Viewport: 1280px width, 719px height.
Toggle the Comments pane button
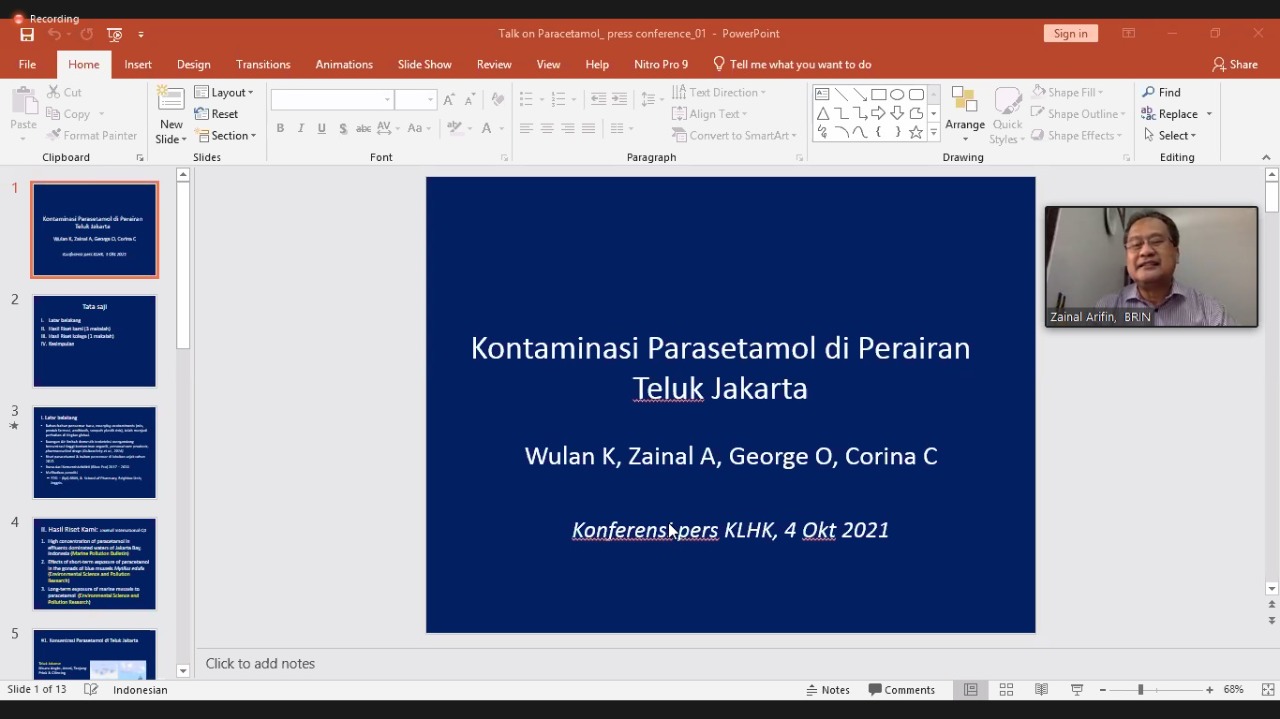(x=901, y=690)
